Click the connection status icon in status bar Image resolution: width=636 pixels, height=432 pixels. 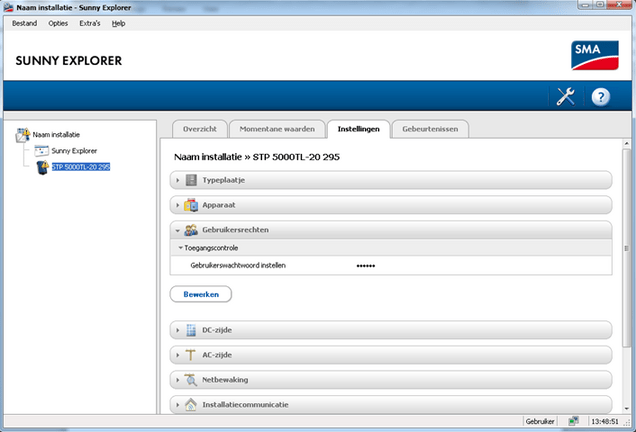[575, 423]
